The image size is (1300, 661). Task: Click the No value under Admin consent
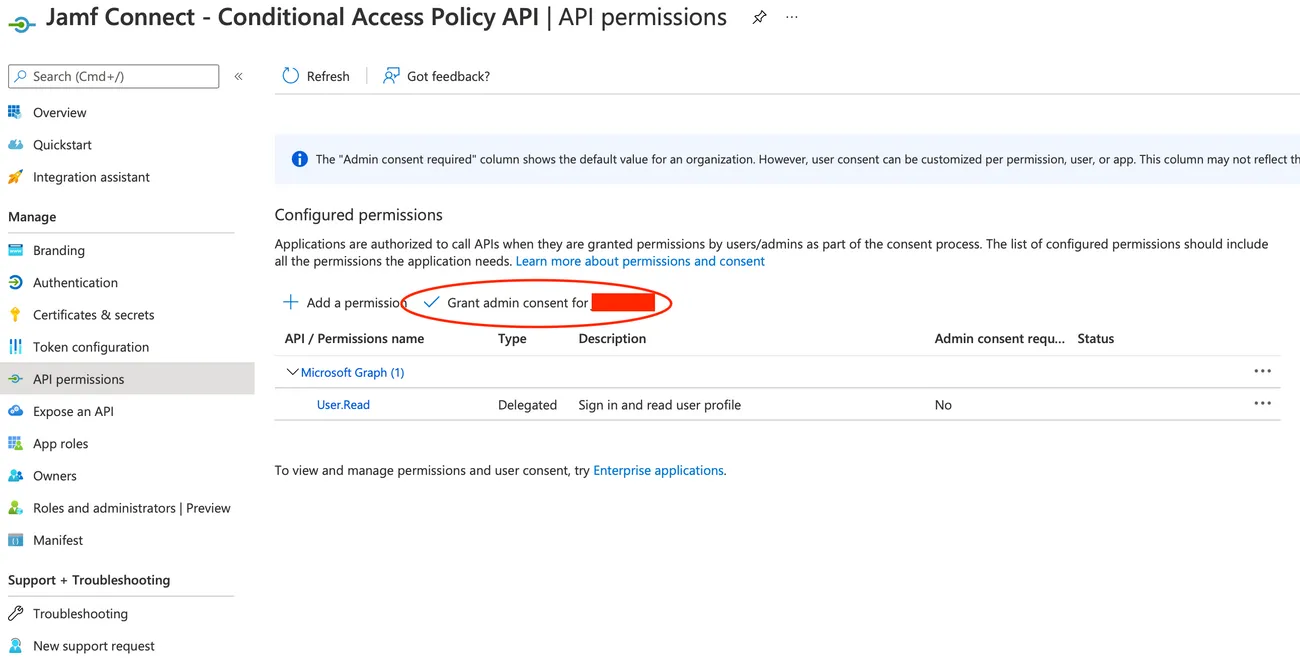tap(943, 405)
